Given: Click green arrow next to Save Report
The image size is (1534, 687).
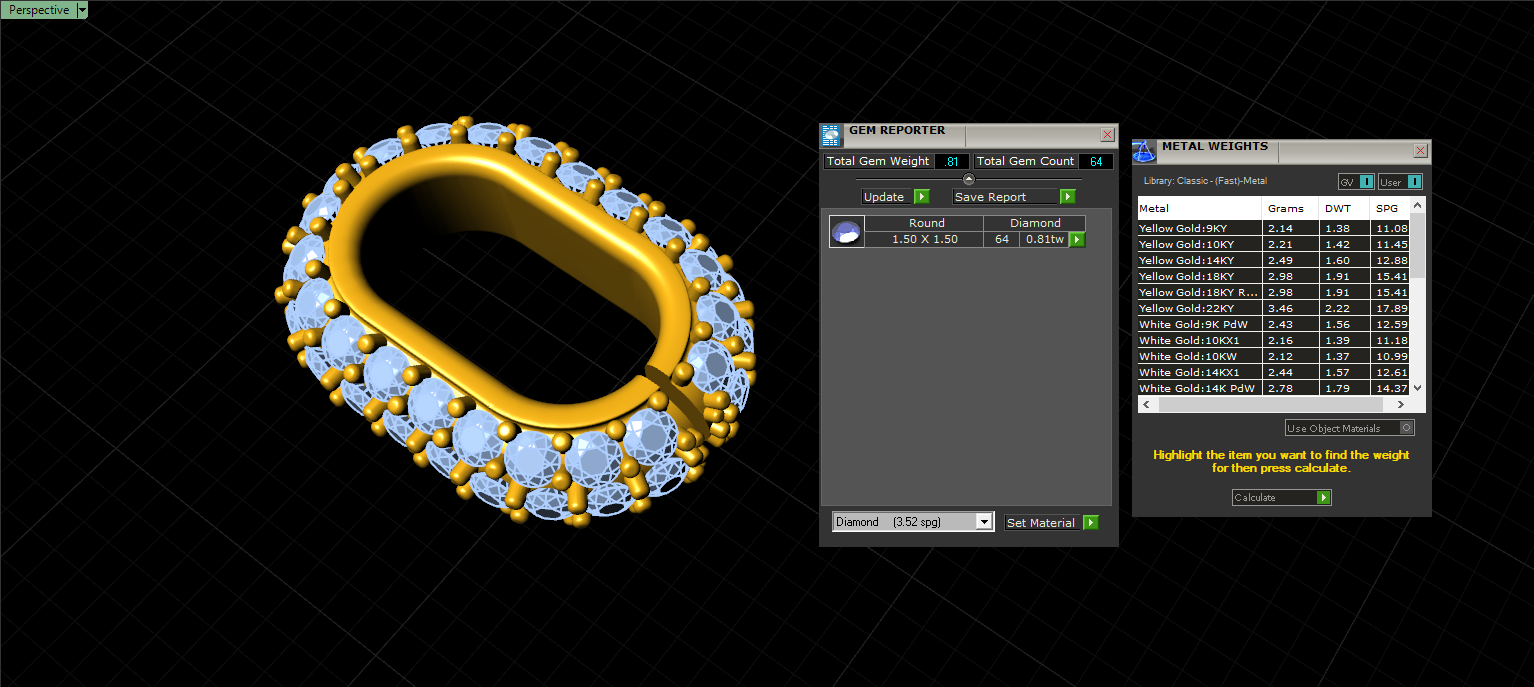Looking at the screenshot, I should click(1068, 197).
